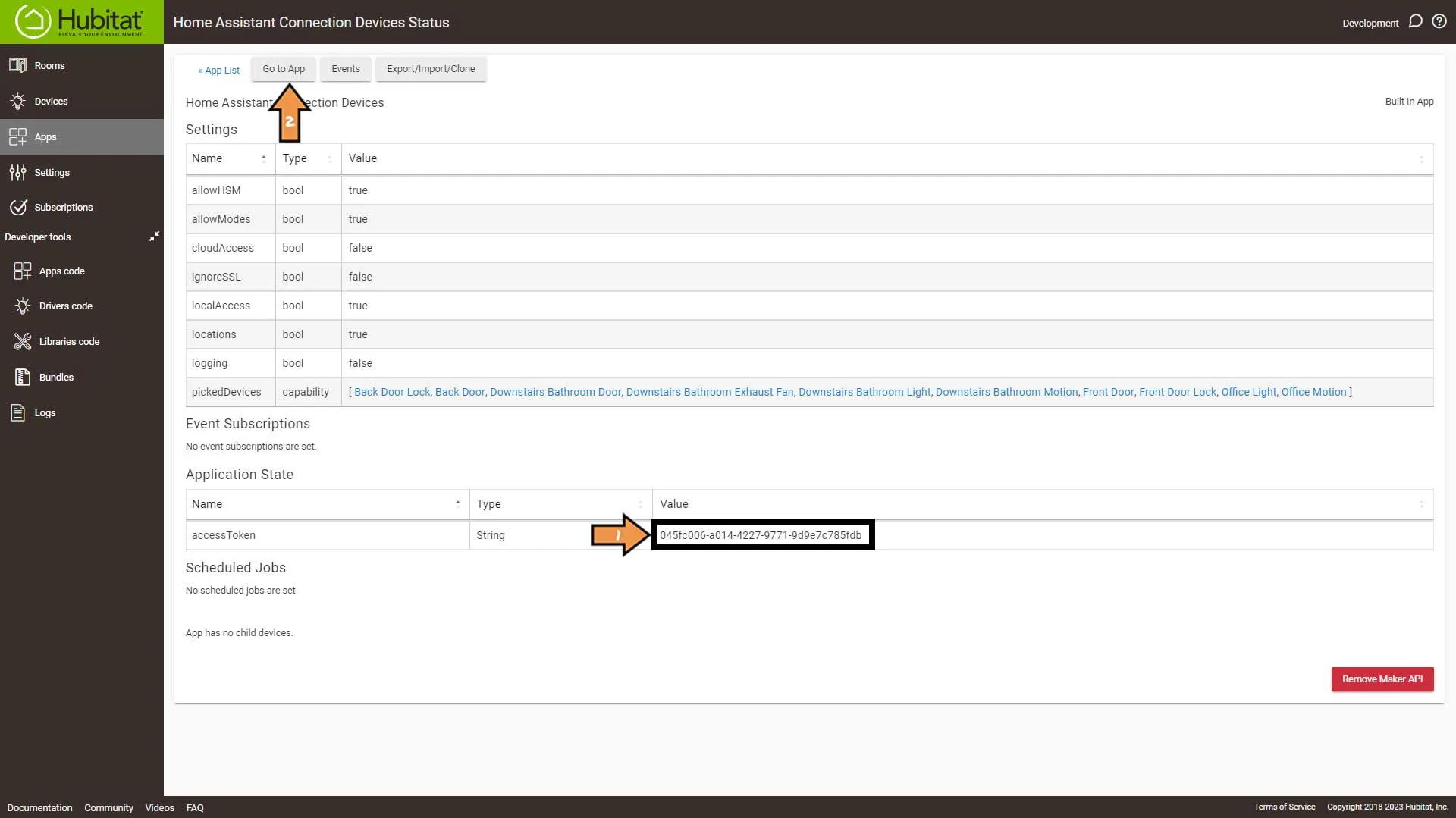Open the Devices lightbulb icon
The height and width of the screenshot is (818, 1456).
pyautogui.click(x=17, y=101)
